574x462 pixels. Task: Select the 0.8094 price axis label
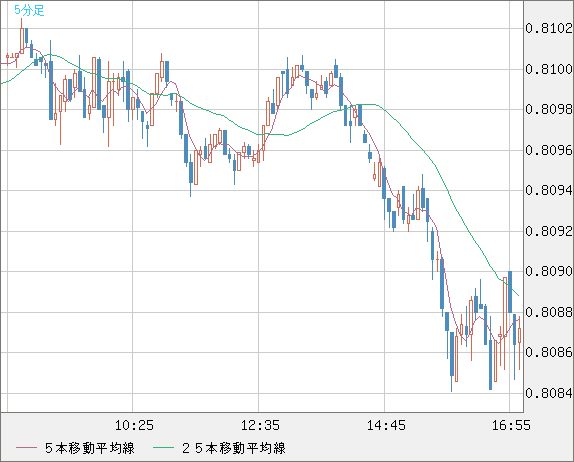(x=549, y=190)
